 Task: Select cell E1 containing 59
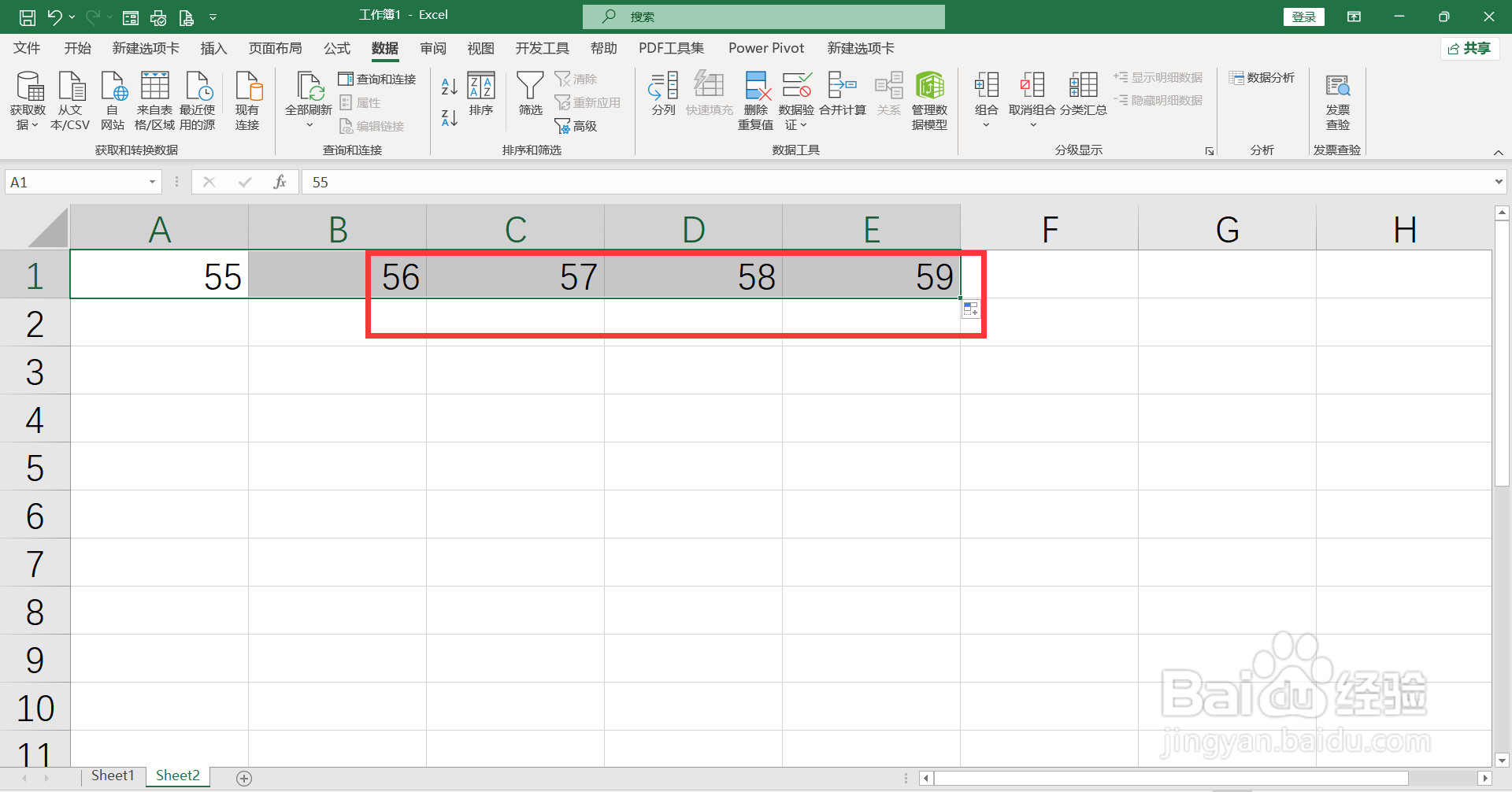[x=871, y=275]
